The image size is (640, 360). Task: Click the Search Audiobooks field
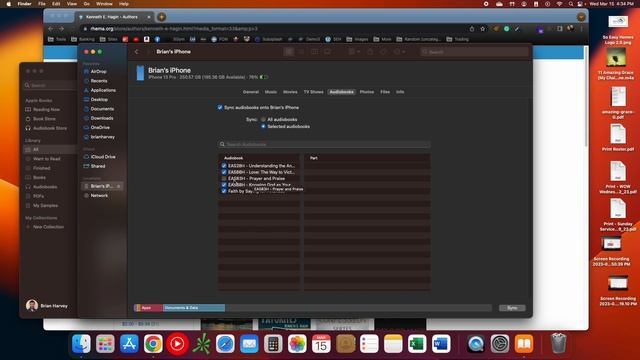click(x=324, y=144)
